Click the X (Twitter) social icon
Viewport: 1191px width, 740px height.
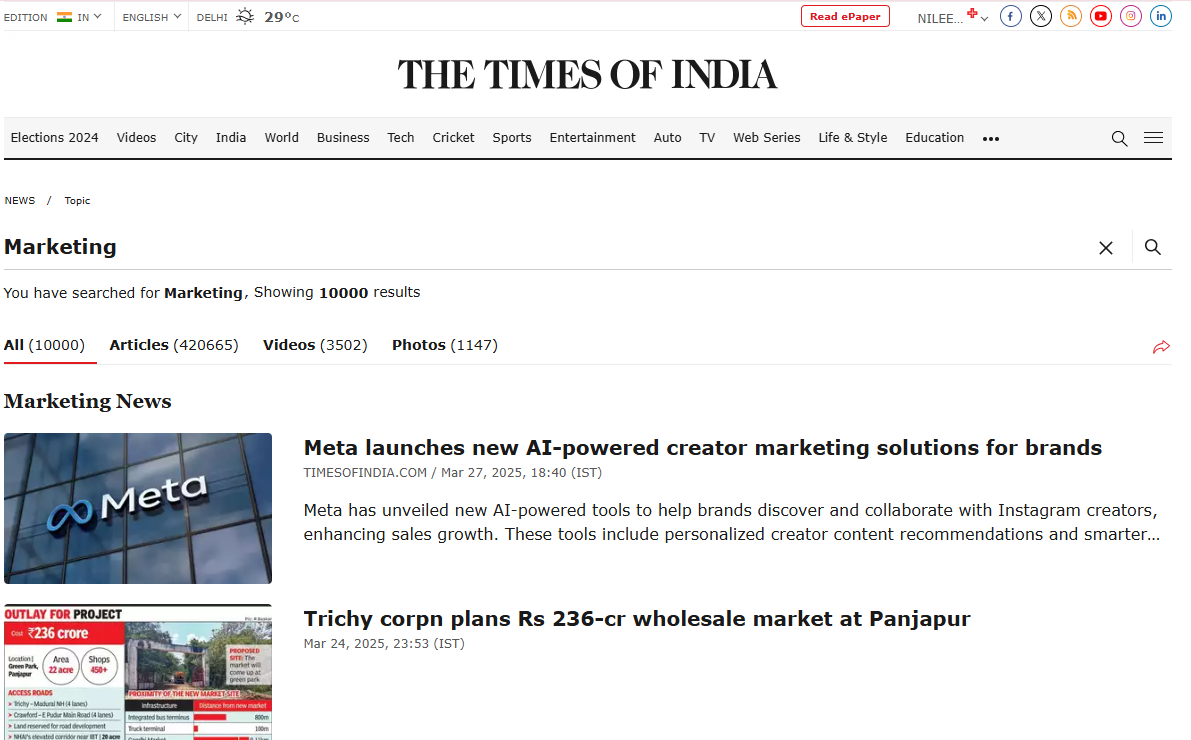pos(1041,16)
